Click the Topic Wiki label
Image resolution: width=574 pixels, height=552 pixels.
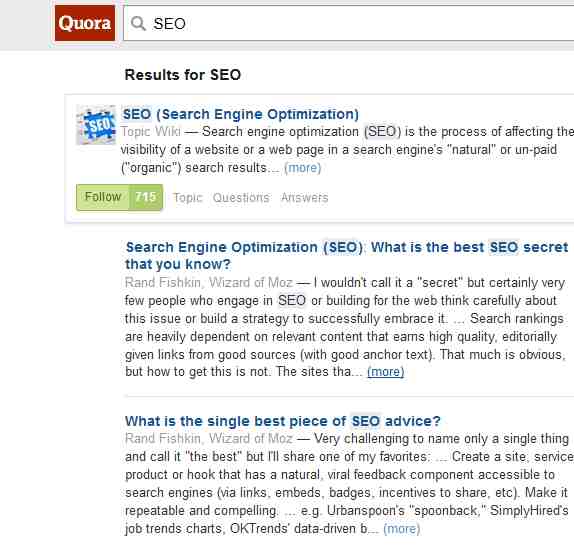point(150,131)
